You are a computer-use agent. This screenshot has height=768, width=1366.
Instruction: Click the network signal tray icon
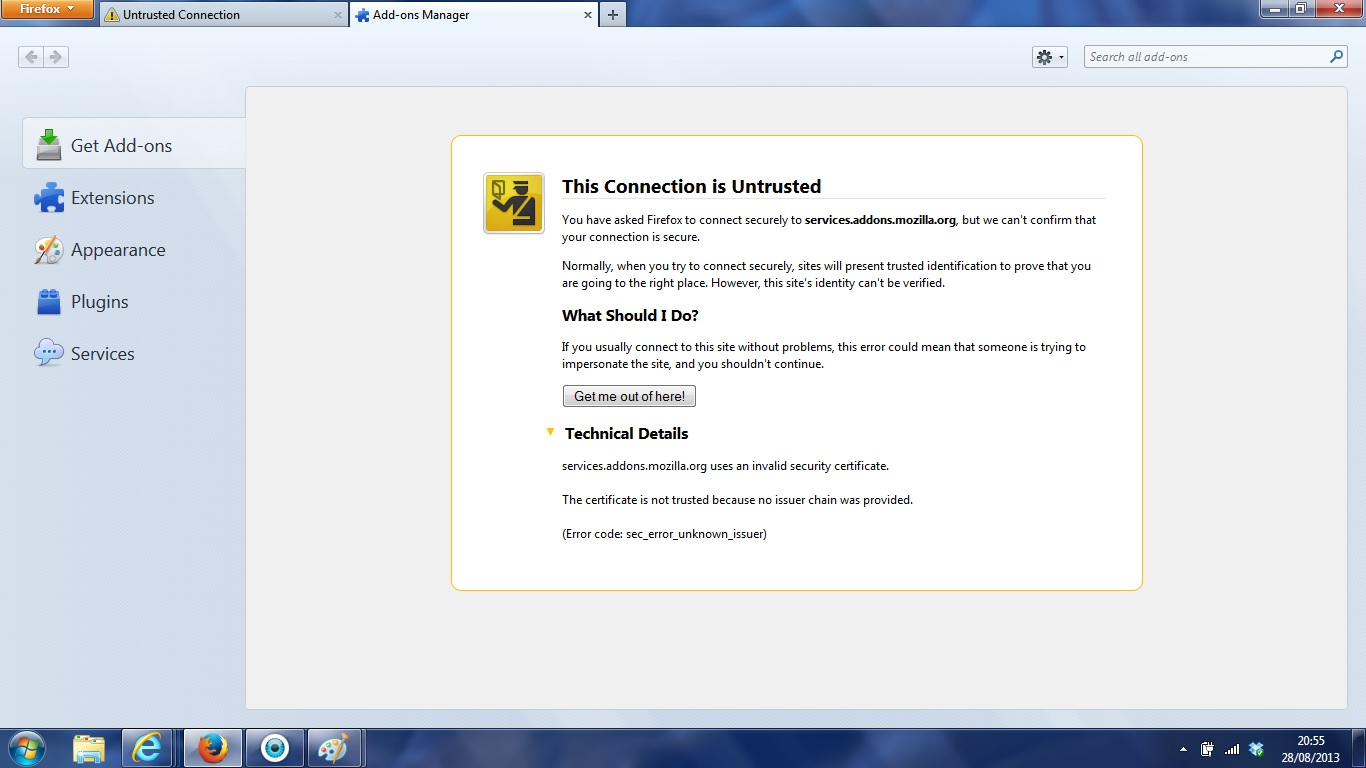[x=1232, y=749]
